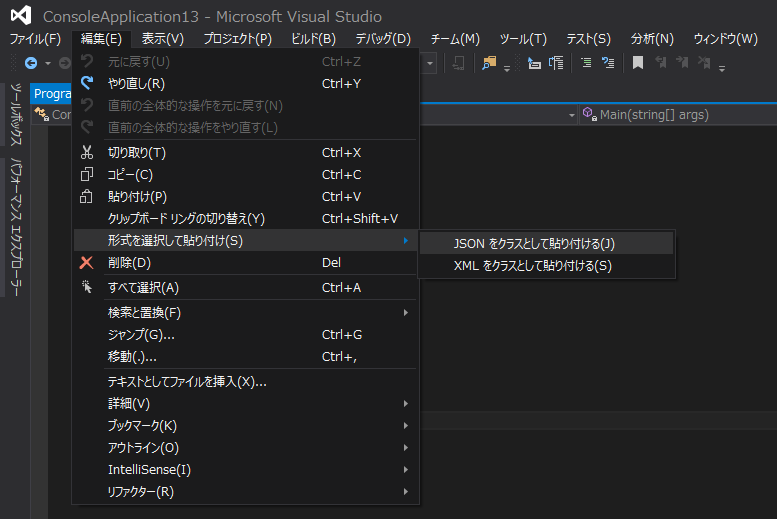The width and height of the screenshot is (777, 519).
Task: Open the ツールボックス side tab
Action: [x=16, y=115]
